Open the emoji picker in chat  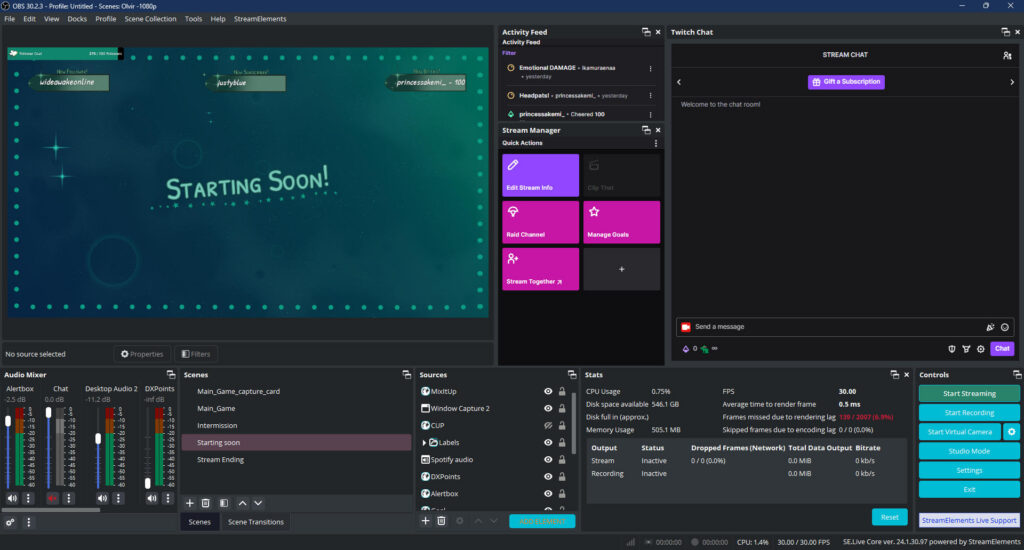[1005, 327]
